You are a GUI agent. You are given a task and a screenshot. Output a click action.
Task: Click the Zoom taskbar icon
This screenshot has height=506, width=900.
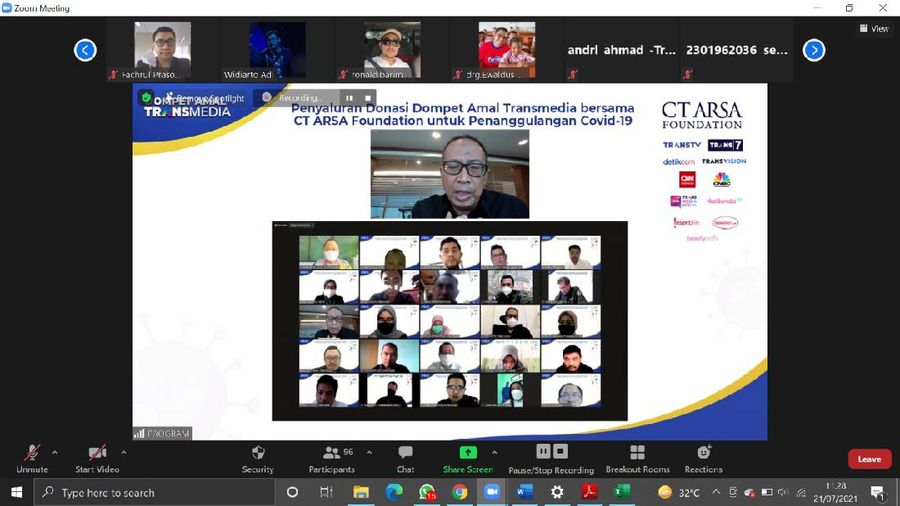click(492, 492)
